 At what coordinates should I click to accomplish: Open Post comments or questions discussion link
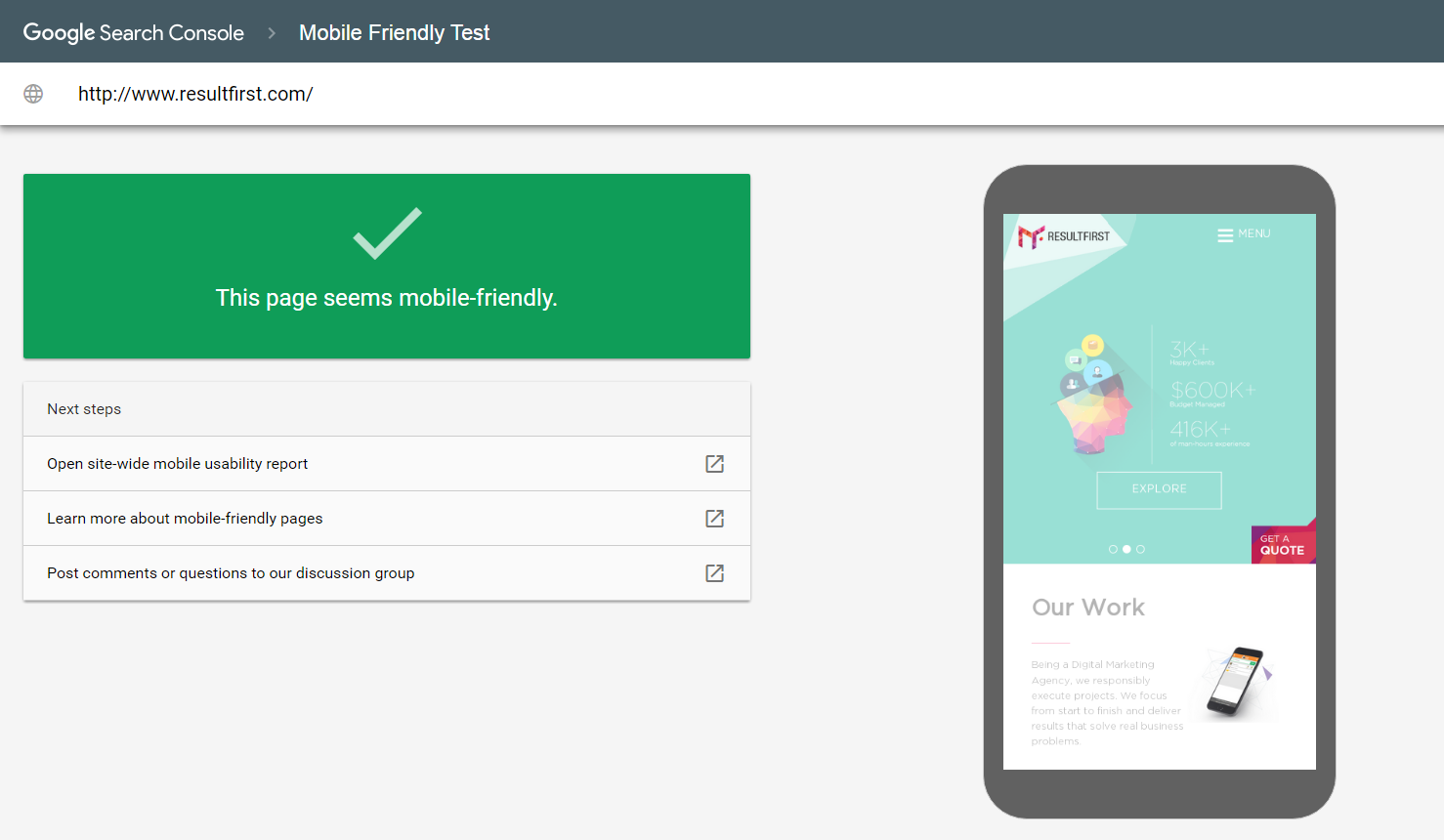pyautogui.click(x=231, y=573)
